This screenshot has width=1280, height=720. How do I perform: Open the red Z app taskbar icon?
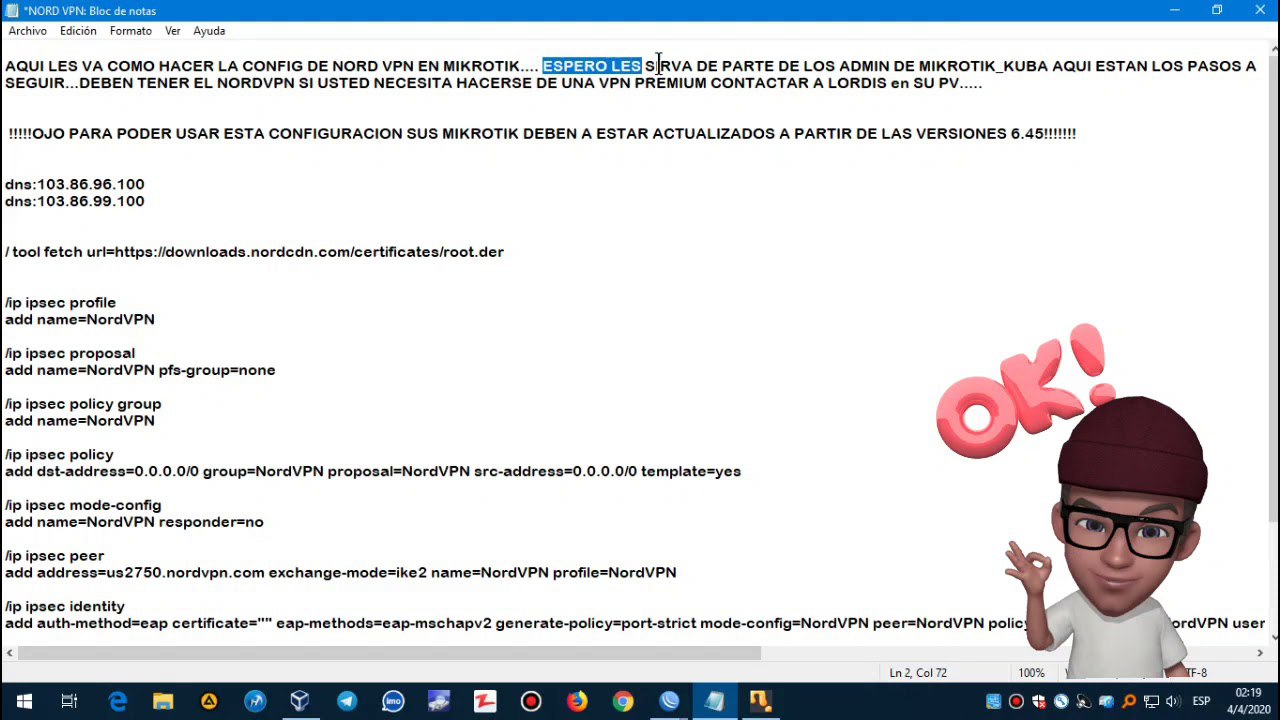click(x=485, y=701)
